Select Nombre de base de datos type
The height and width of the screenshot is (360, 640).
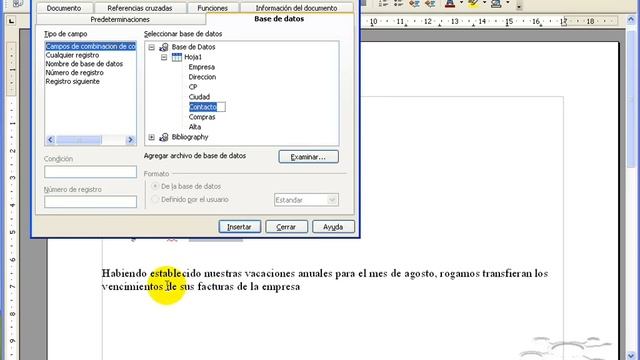(84, 64)
